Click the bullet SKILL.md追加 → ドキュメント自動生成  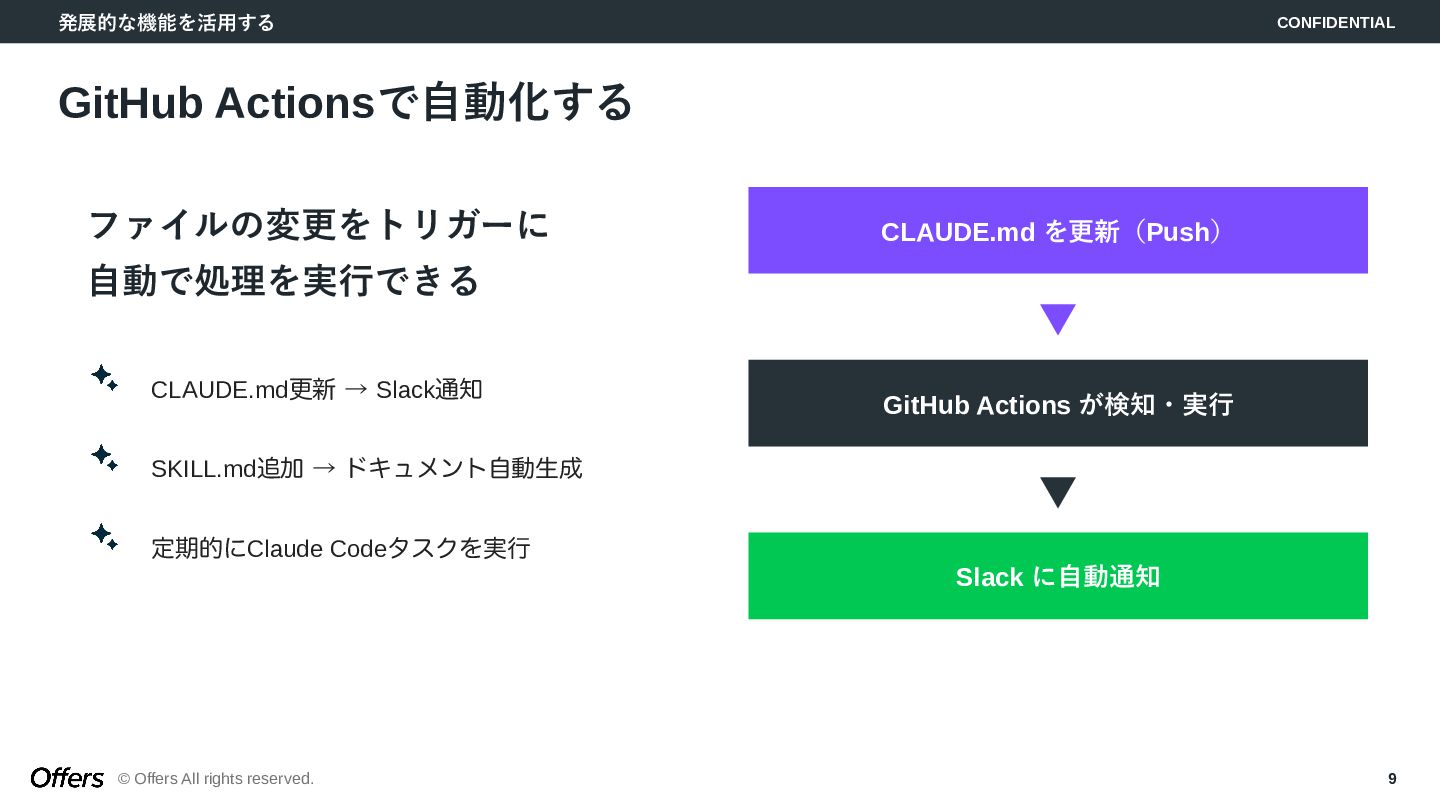point(366,468)
